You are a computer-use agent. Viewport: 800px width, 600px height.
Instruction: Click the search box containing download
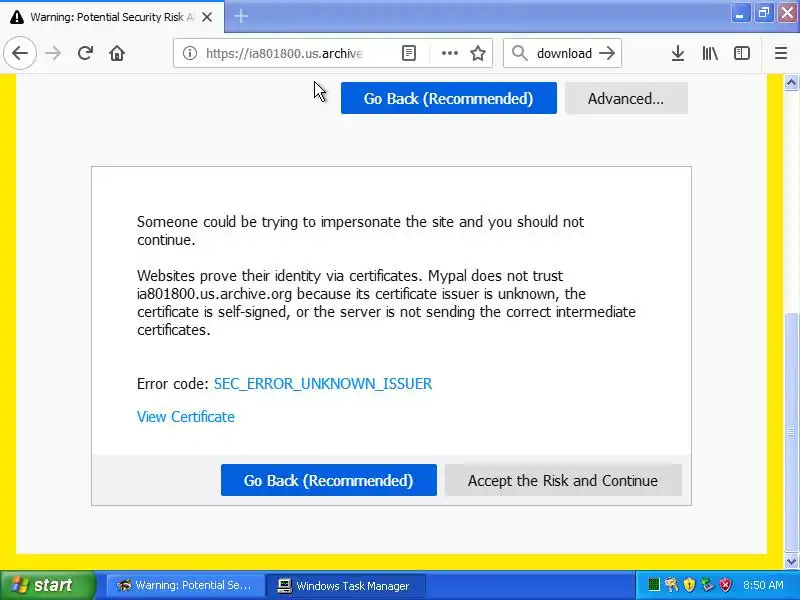click(563, 53)
